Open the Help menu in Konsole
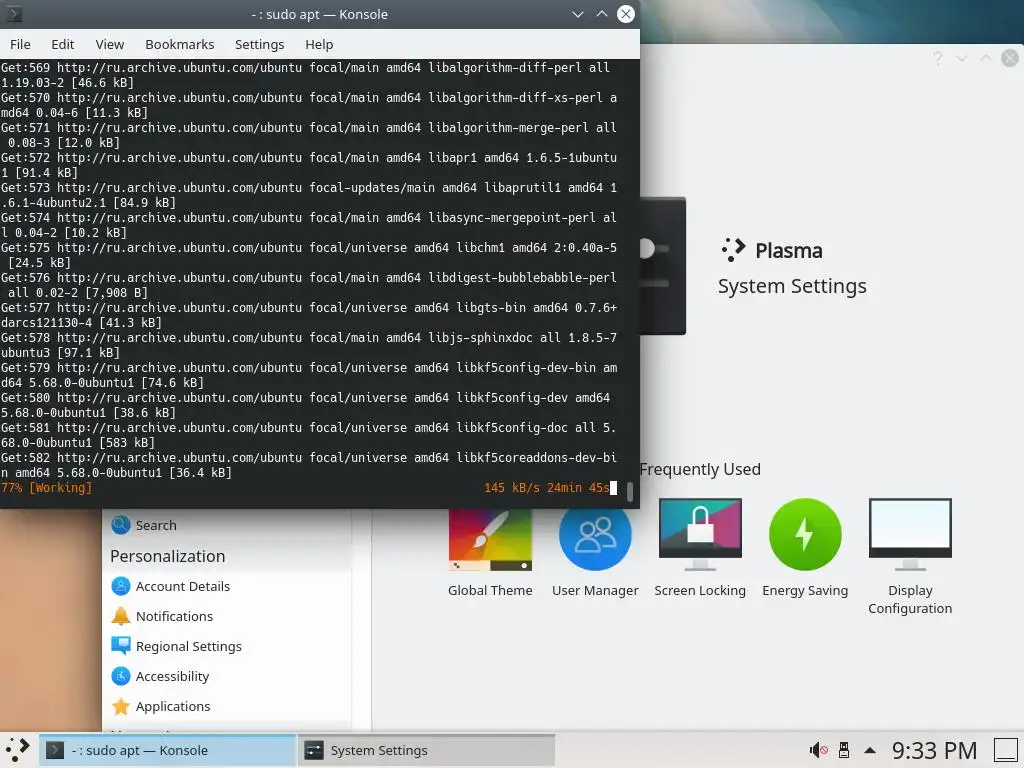1024x768 pixels. coord(319,44)
